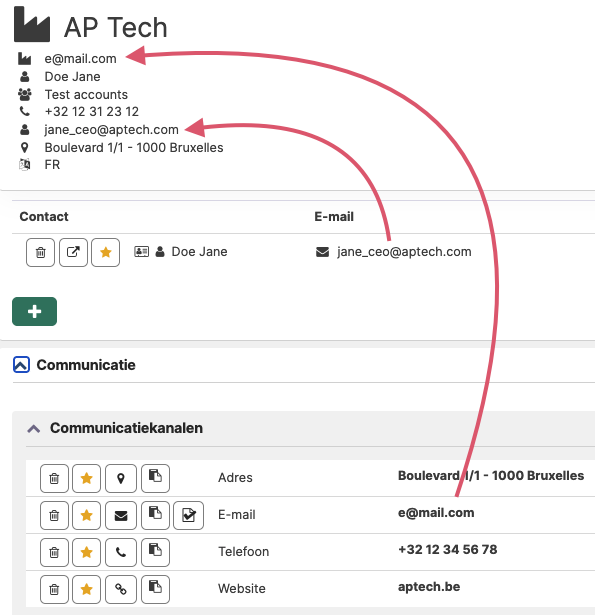Toggle star on the E-mail row

pyautogui.click(x=86, y=515)
